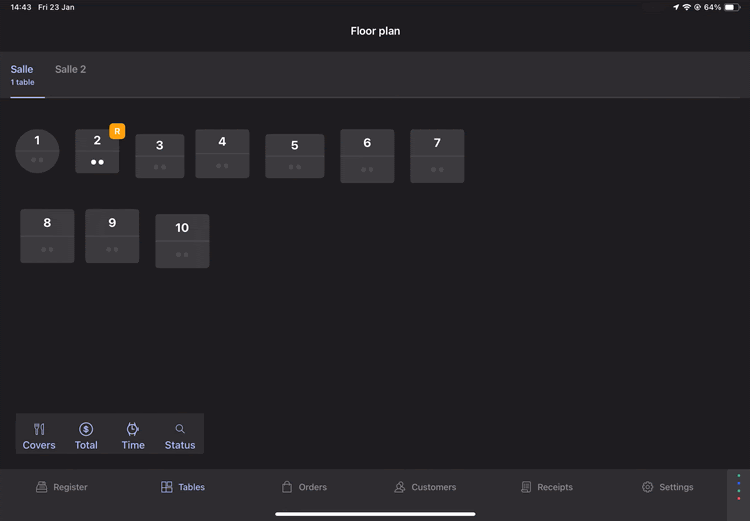Viewport: 750px width, 521px height.
Task: Open the Customers tab
Action: tap(425, 487)
